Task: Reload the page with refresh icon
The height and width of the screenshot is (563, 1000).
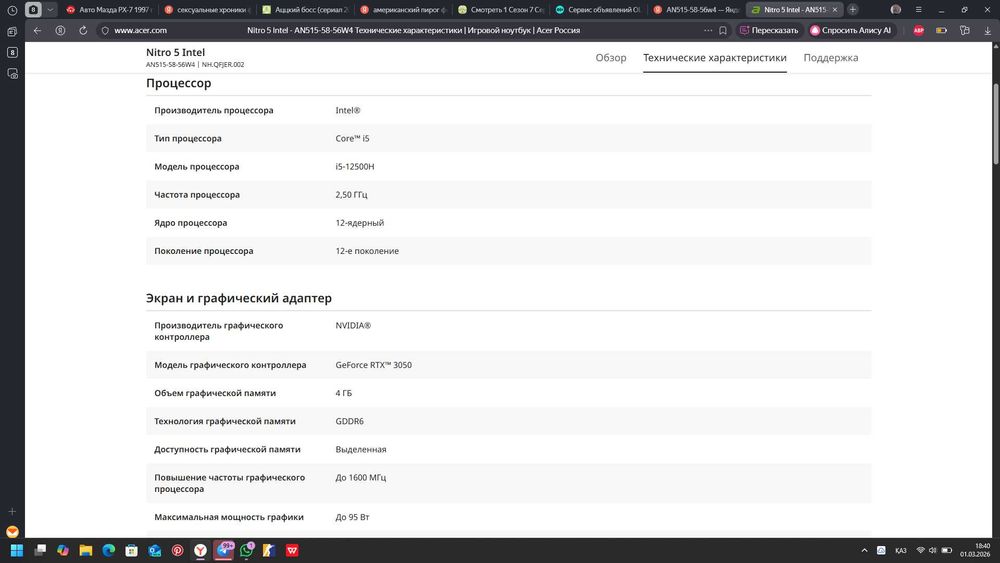Action: coord(83,30)
